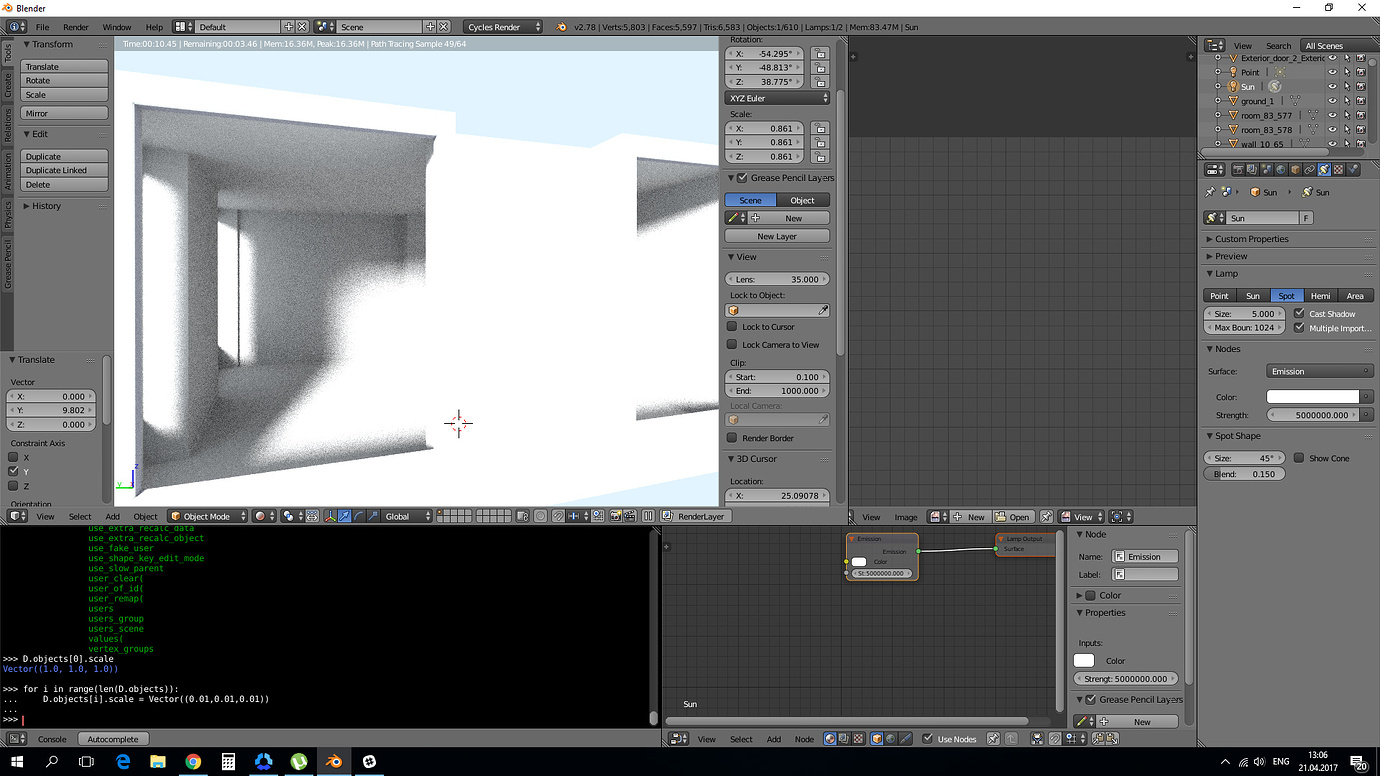This screenshot has height=776, width=1380.
Task: Click the Mirror button
Action: 64,113
